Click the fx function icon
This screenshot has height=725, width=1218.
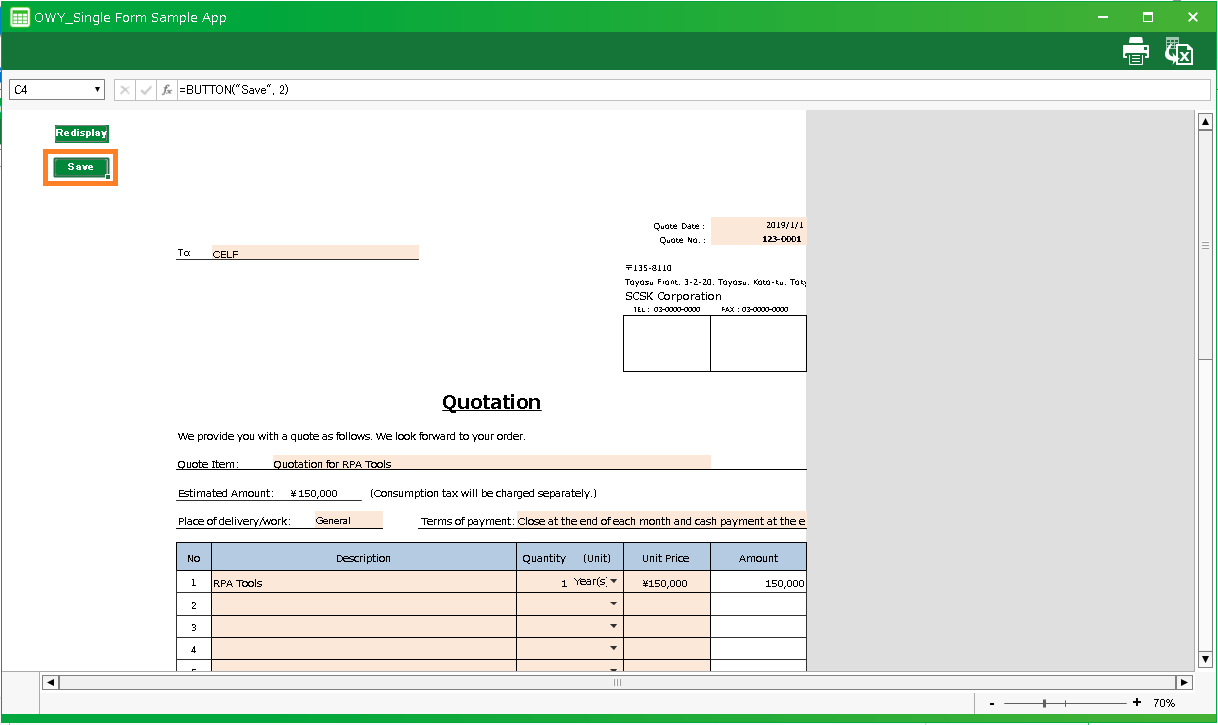coord(167,90)
